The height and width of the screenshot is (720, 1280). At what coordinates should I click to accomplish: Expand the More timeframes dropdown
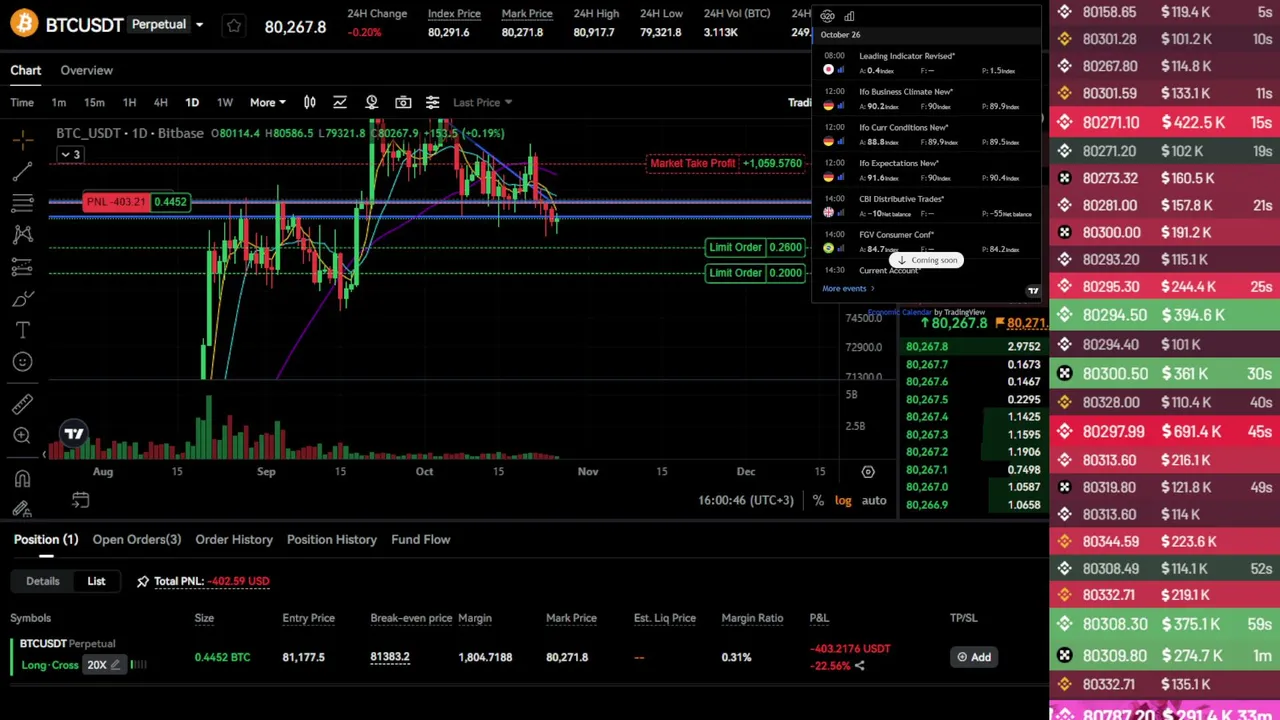click(268, 102)
